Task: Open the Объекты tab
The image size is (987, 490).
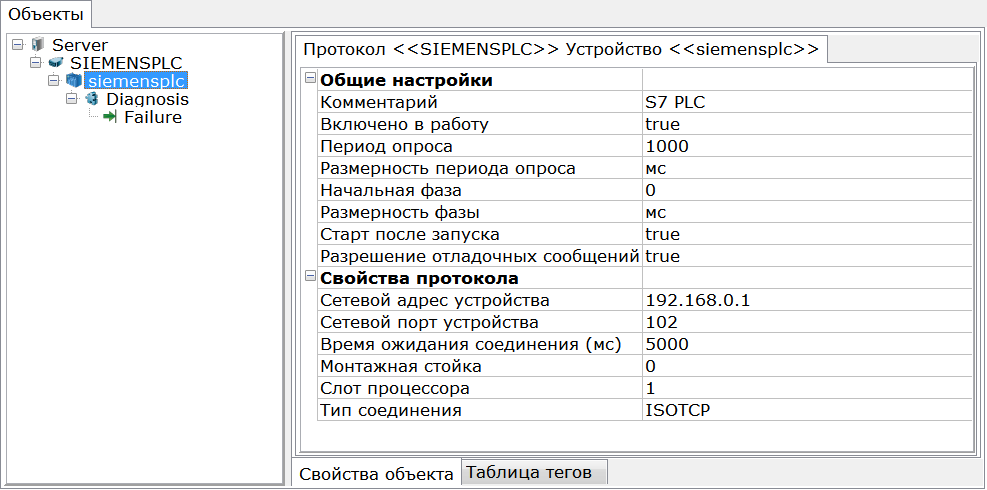Action: 46,13
